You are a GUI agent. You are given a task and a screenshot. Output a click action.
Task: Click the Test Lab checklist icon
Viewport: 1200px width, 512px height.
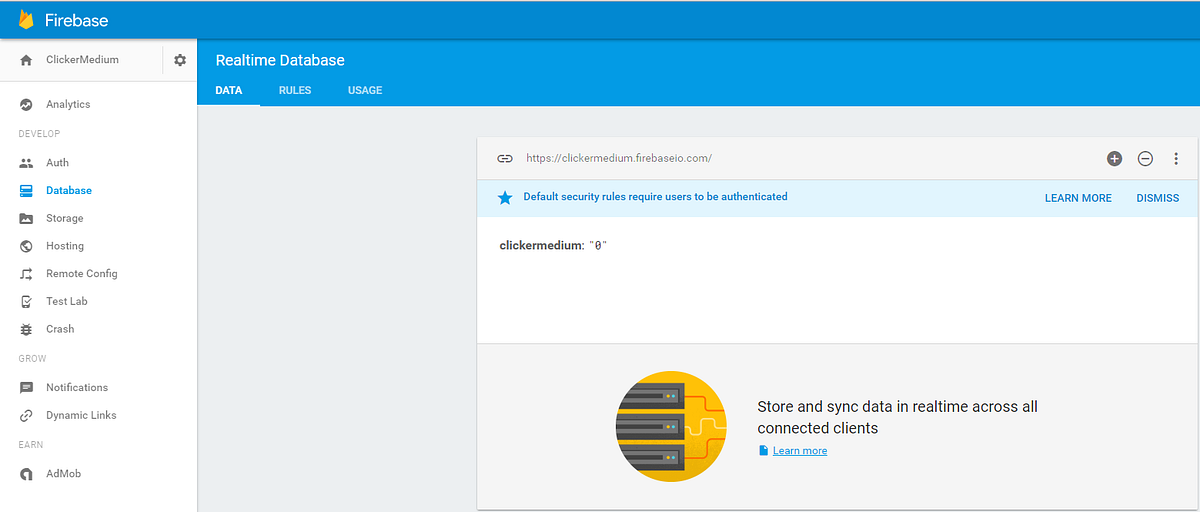pos(27,301)
